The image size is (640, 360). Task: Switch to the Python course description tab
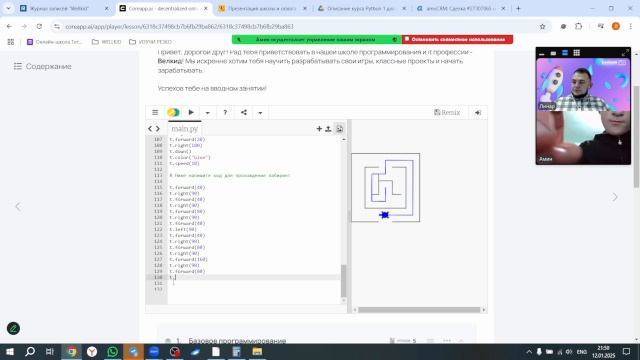pos(362,8)
